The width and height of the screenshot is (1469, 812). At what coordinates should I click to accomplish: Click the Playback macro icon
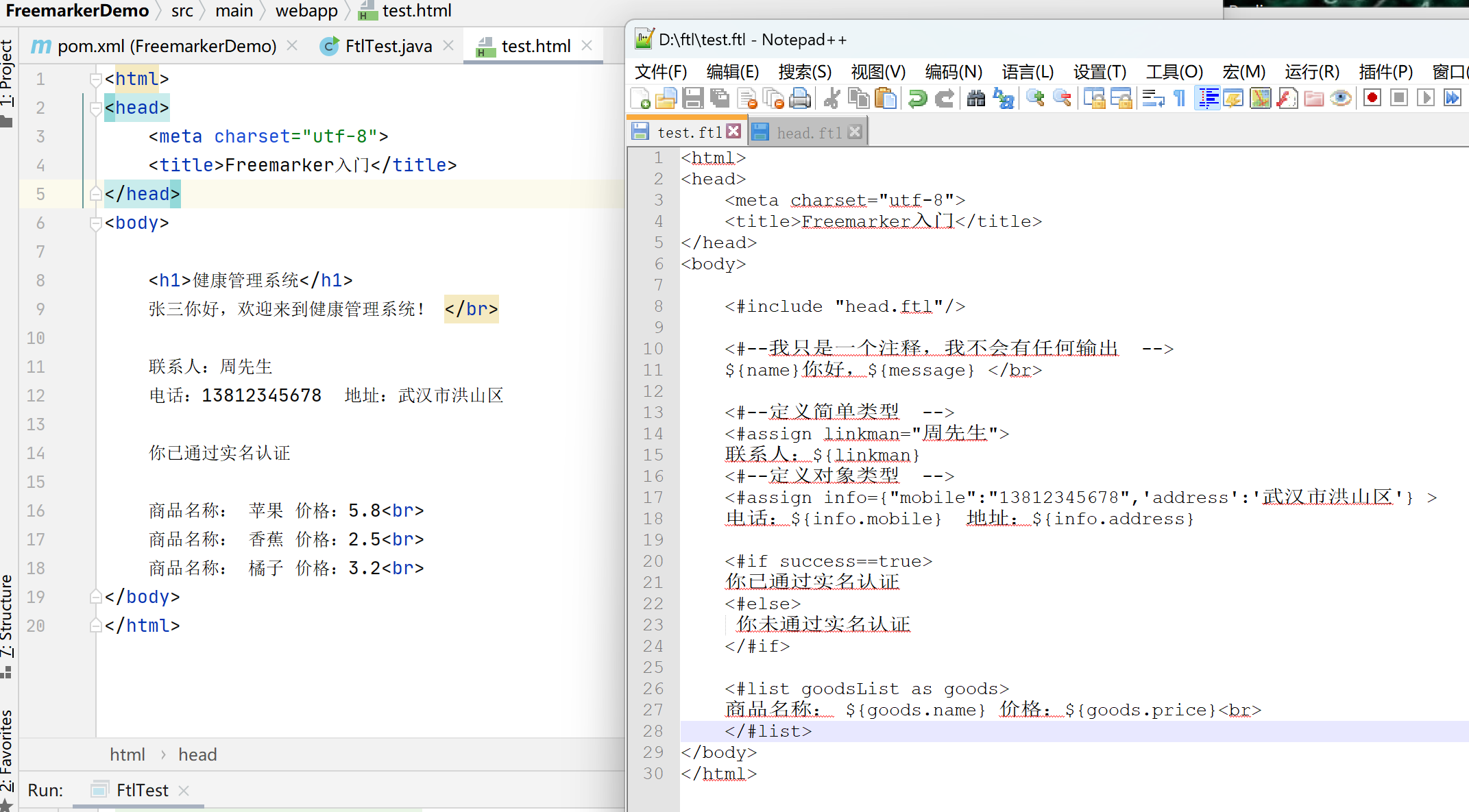(1426, 99)
